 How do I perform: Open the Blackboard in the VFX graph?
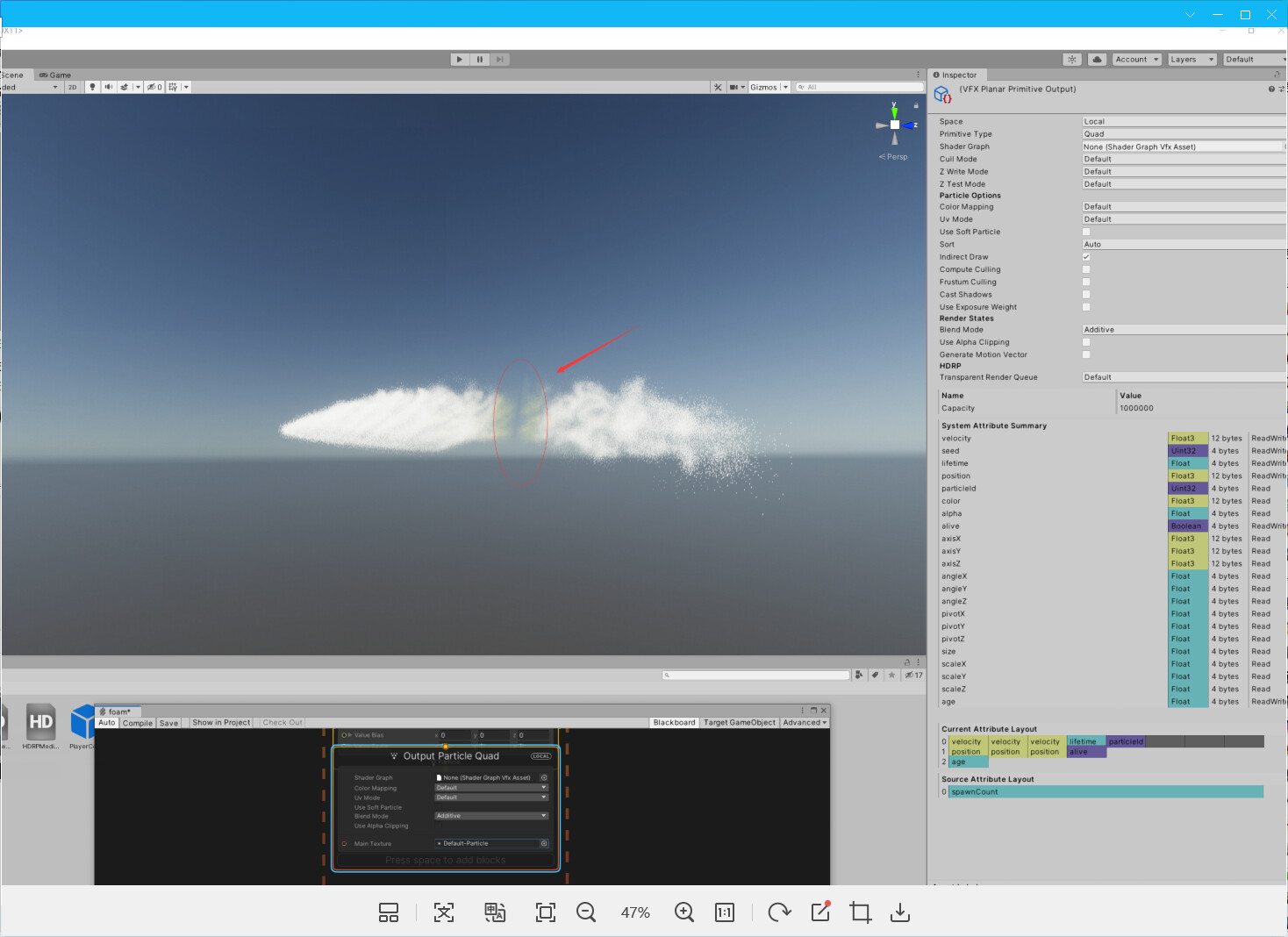coord(673,722)
